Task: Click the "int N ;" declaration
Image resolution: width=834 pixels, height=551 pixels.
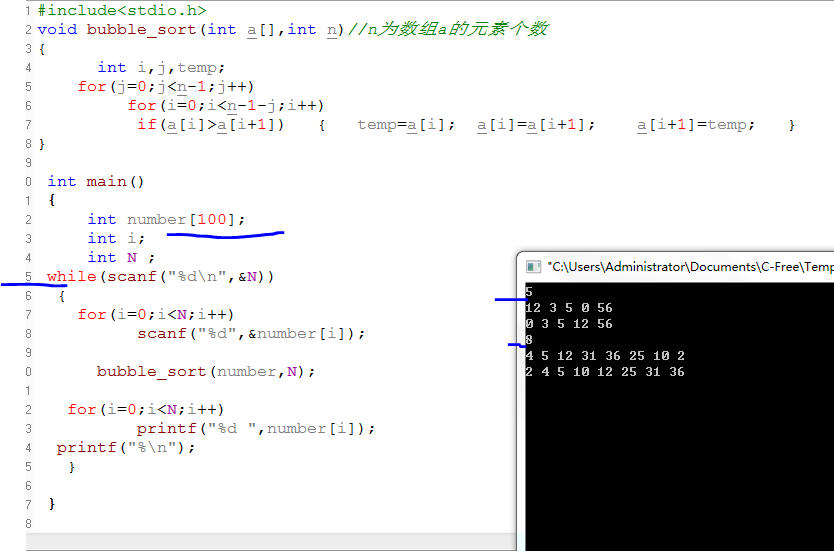Action: tap(121, 257)
